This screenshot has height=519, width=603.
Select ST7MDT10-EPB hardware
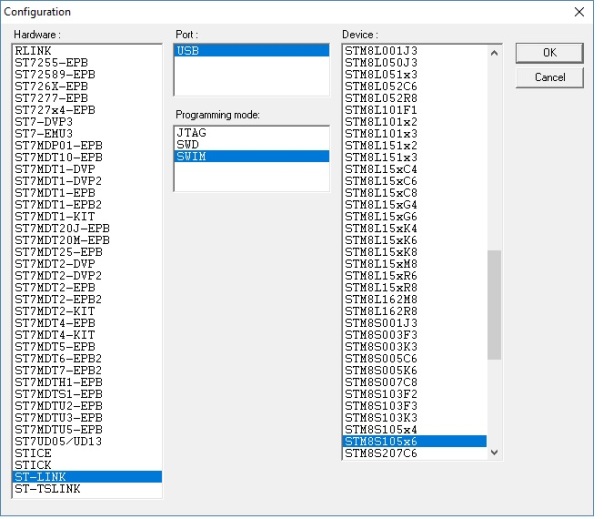[x=87, y=157]
